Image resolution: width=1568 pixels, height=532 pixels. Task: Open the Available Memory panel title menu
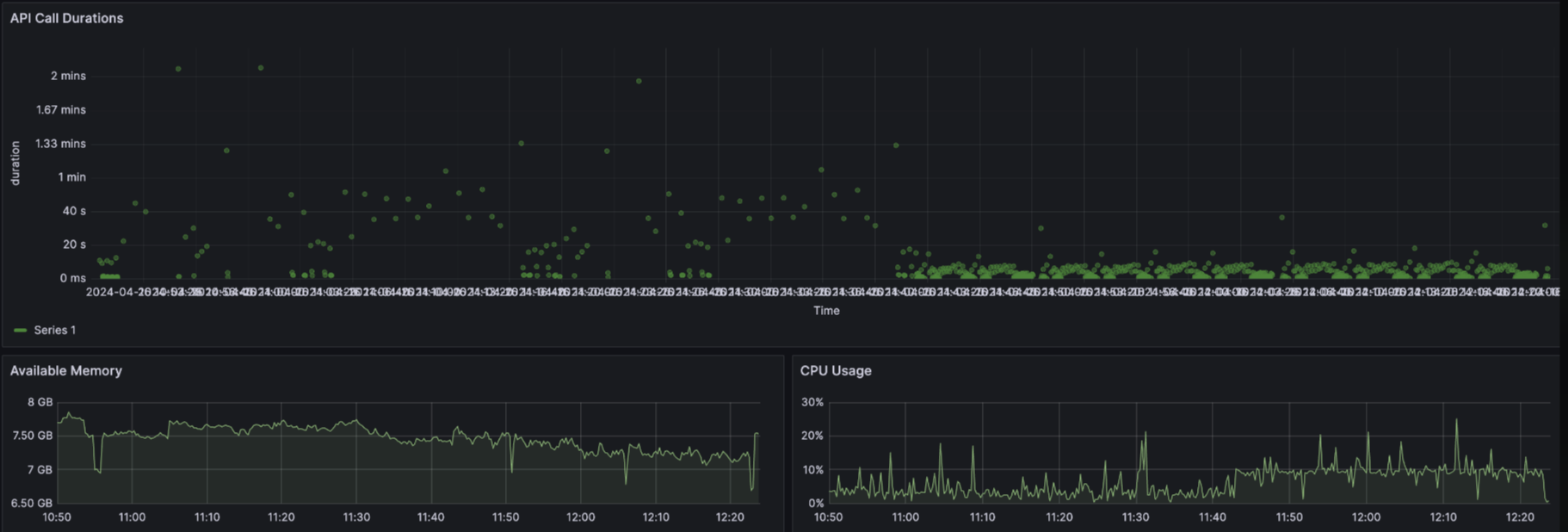tap(66, 371)
